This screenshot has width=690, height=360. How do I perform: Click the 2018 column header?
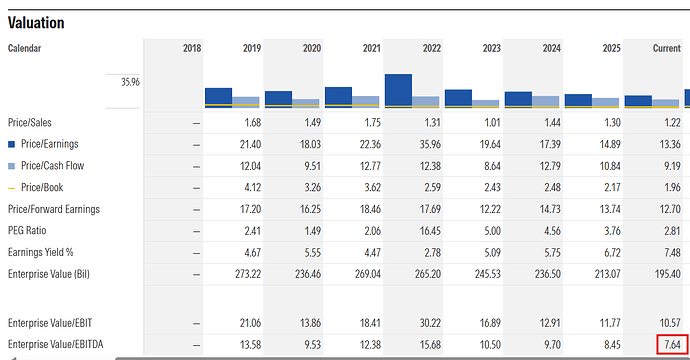click(x=192, y=48)
